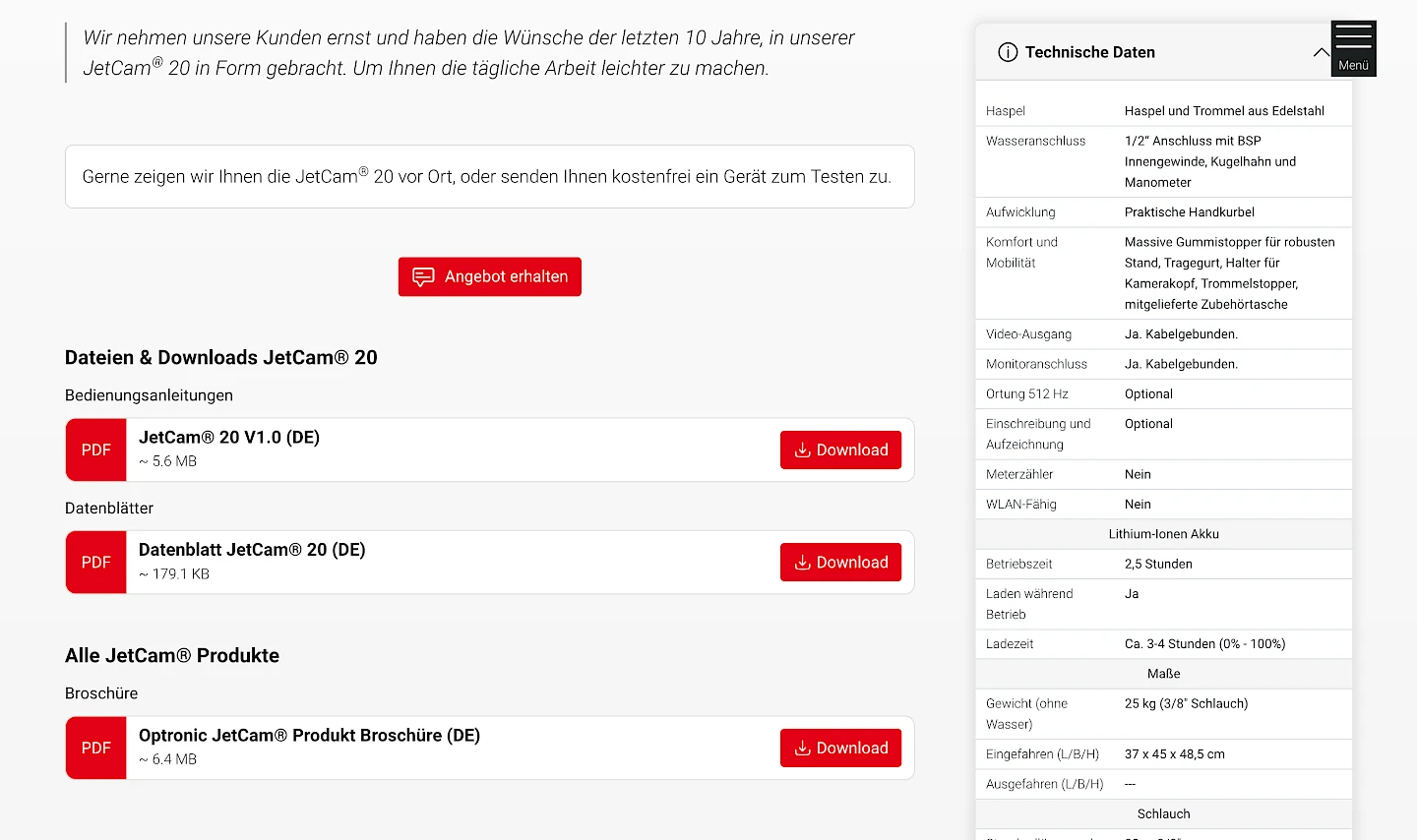Click the PDF icon for Datenblatt JetCam 20
This screenshot has height=840, width=1417.
click(x=96, y=563)
